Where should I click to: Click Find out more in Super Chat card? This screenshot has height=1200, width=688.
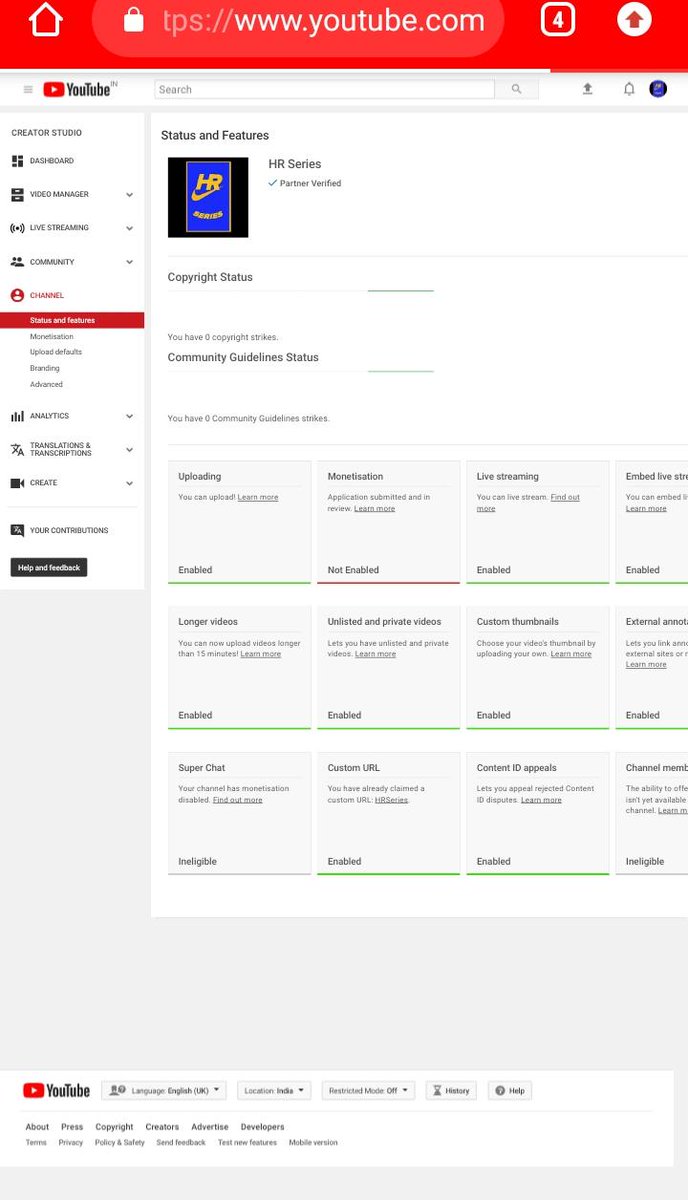[x=238, y=800]
